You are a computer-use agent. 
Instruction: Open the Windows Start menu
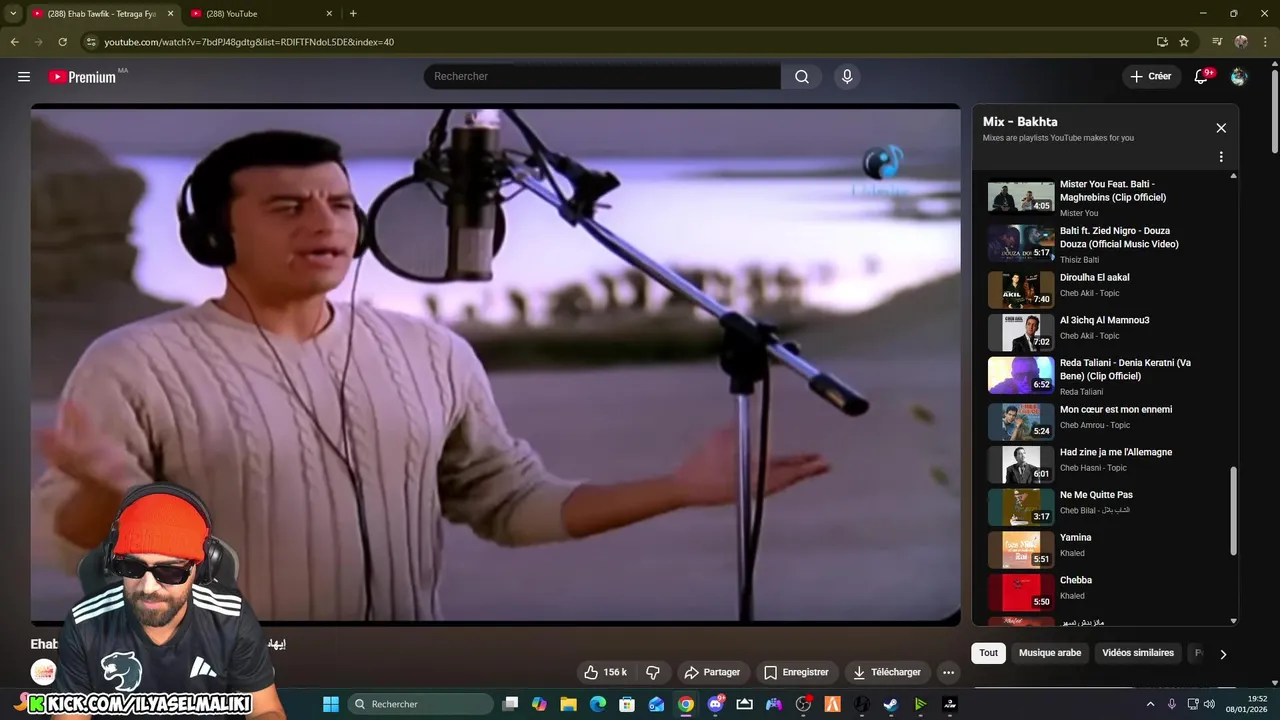click(x=330, y=704)
